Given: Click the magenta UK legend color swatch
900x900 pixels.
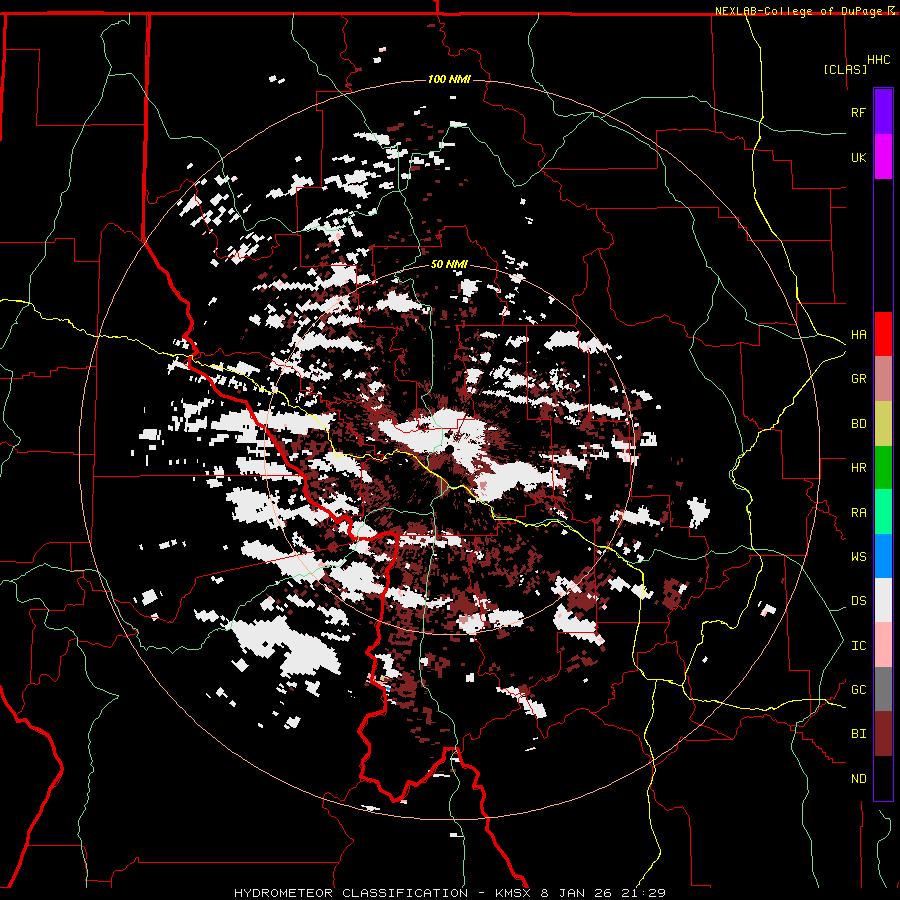Looking at the screenshot, I should point(883,157).
